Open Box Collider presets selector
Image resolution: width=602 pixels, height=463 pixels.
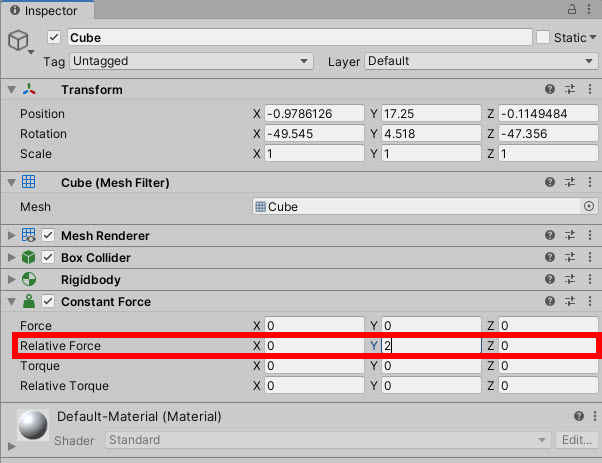(570, 257)
